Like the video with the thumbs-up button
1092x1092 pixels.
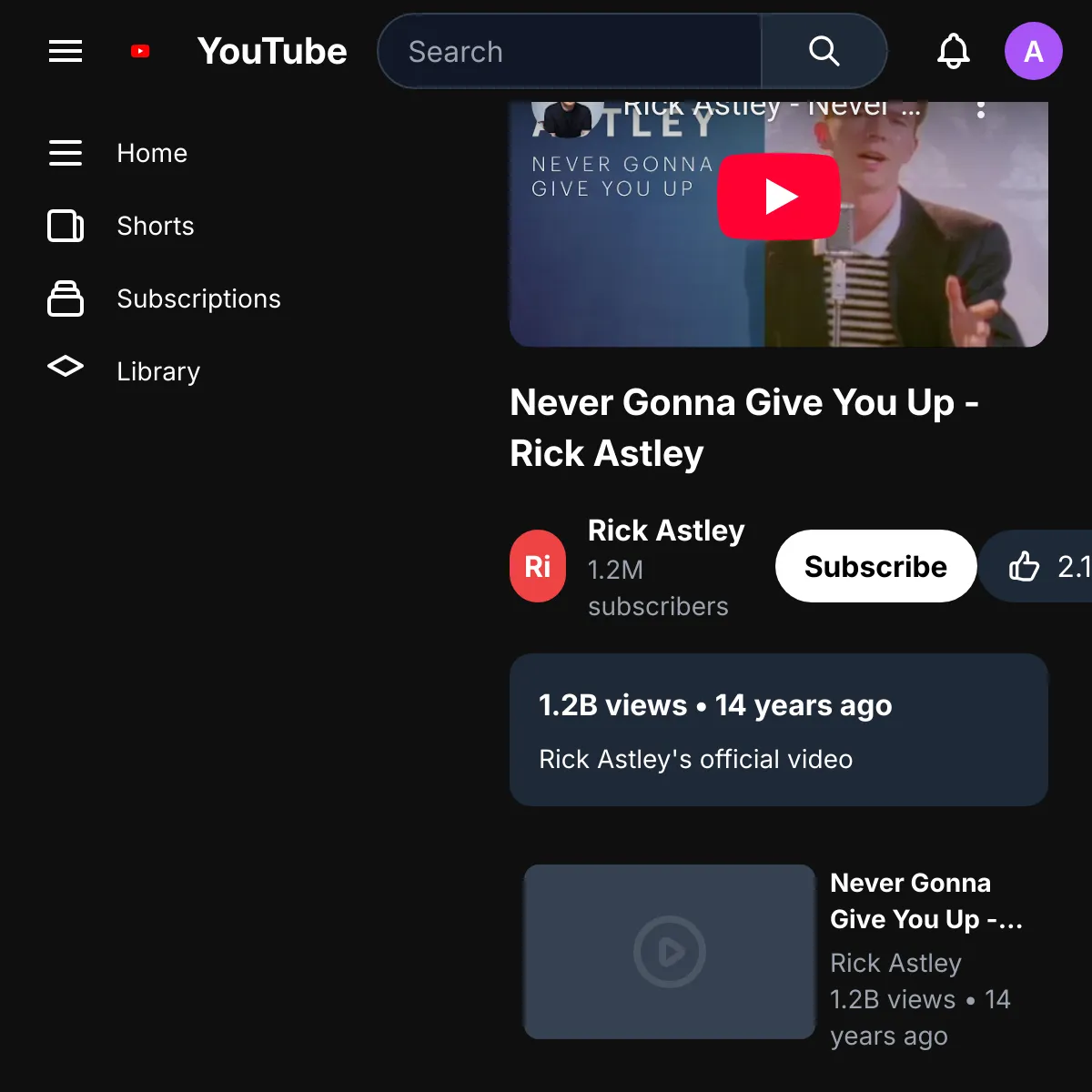(1037, 566)
